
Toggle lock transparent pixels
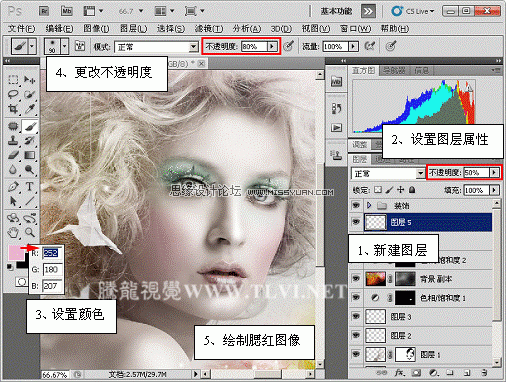pos(378,190)
